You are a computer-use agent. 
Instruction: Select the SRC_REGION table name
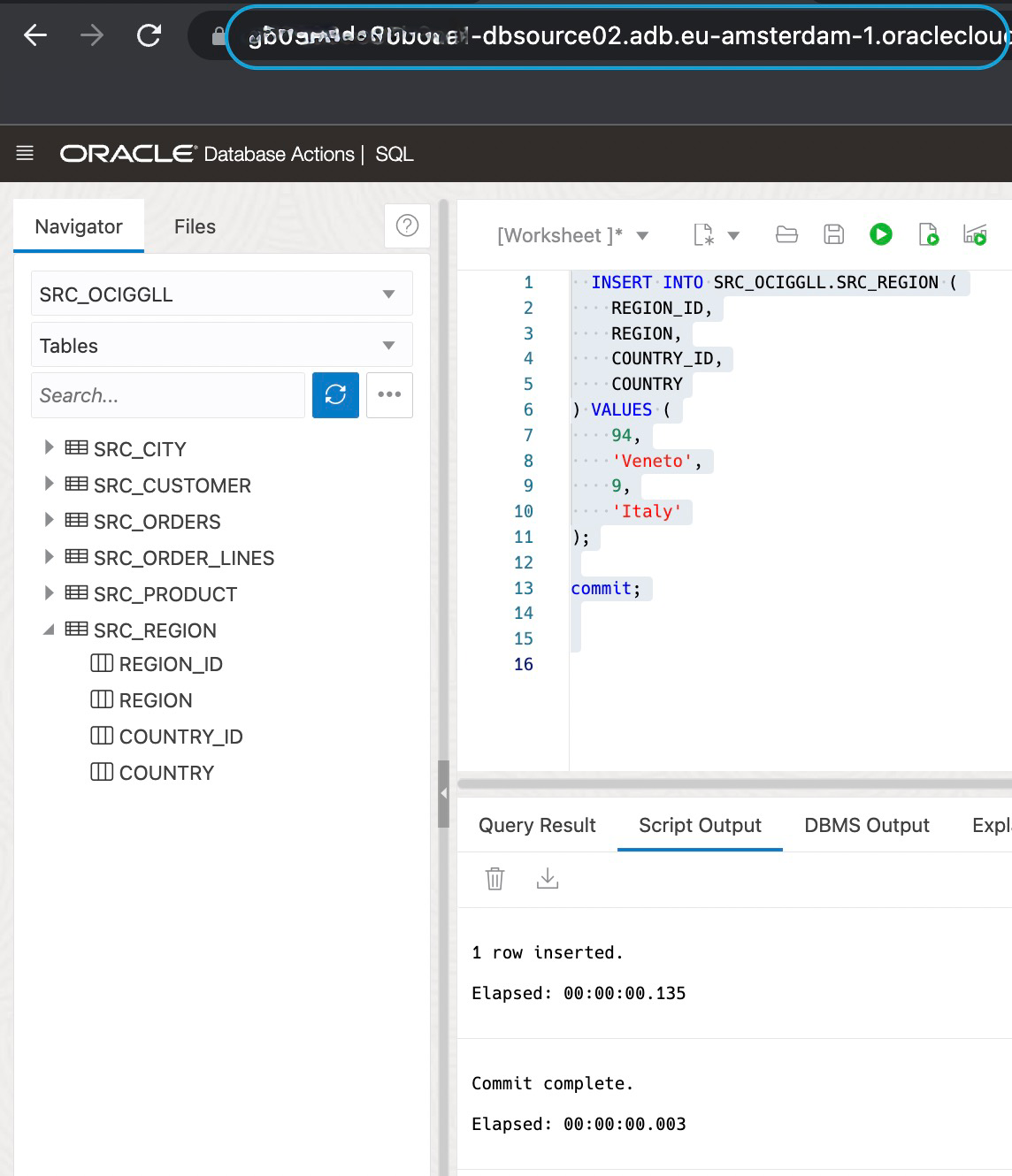point(155,630)
